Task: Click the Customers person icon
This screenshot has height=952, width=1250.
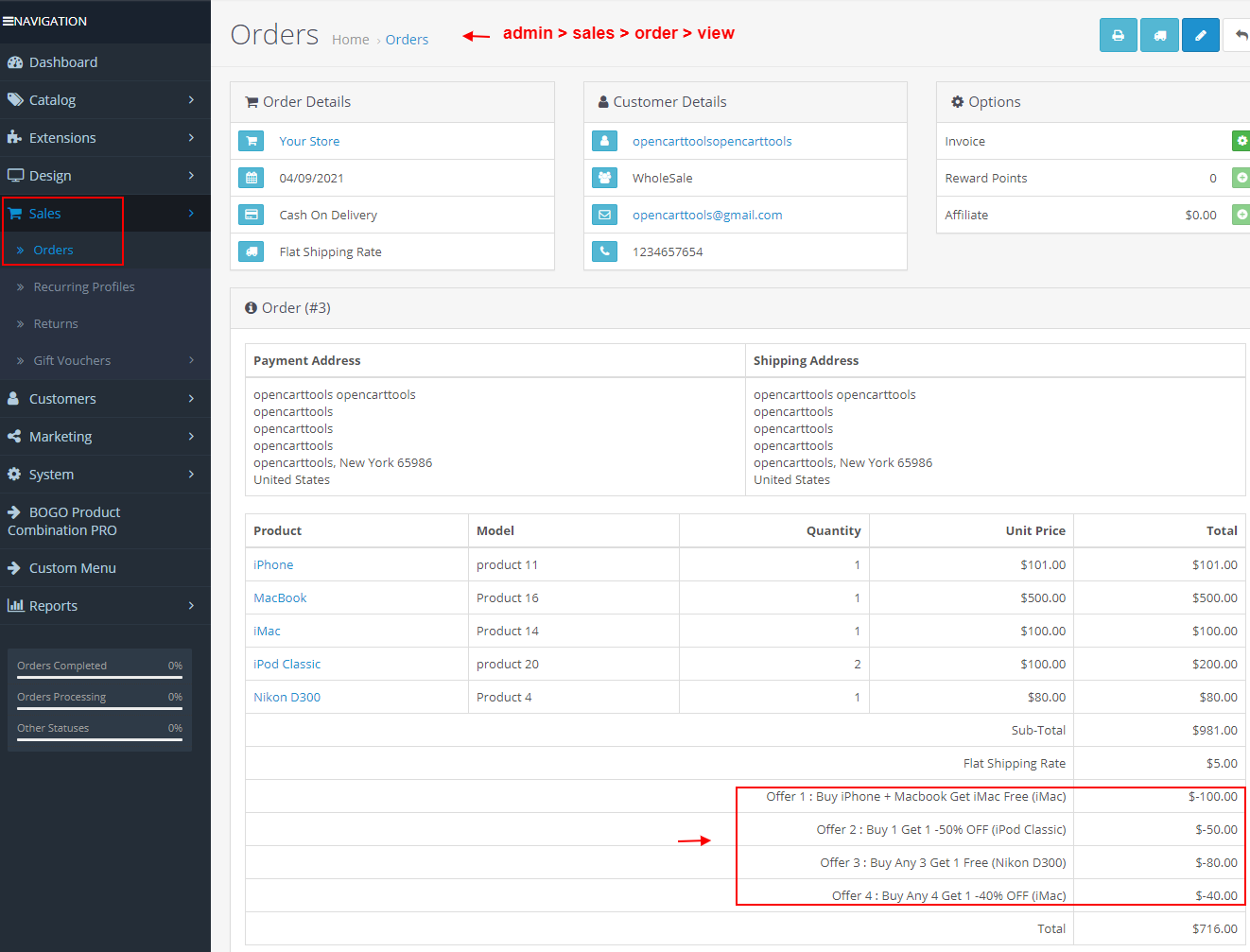Action: tap(13, 399)
